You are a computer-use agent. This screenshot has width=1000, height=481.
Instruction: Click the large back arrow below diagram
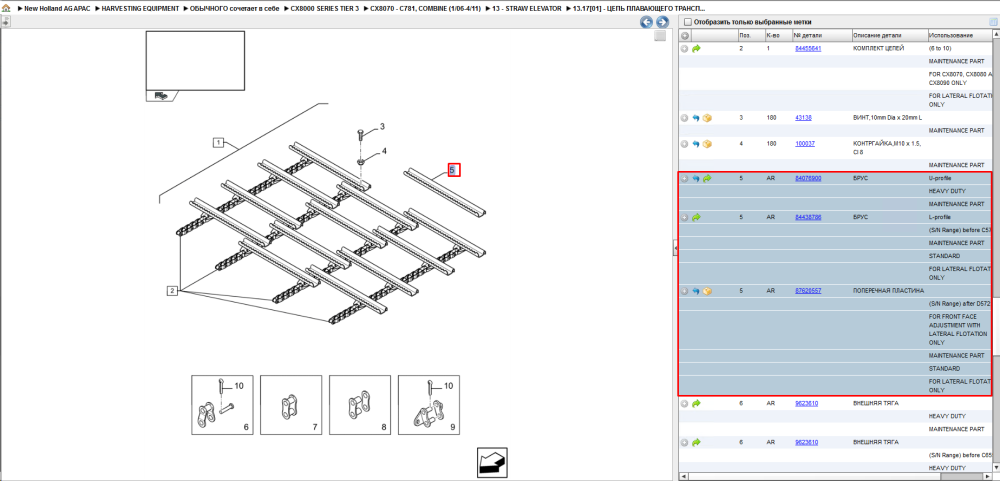[x=492, y=462]
